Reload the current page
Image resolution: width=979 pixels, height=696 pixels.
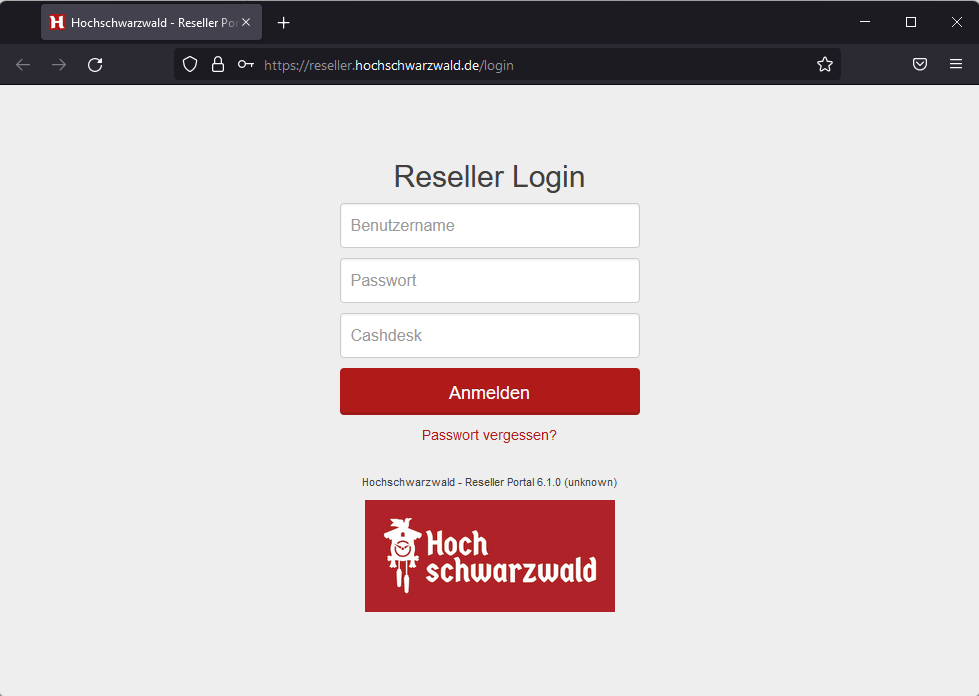[x=95, y=65]
